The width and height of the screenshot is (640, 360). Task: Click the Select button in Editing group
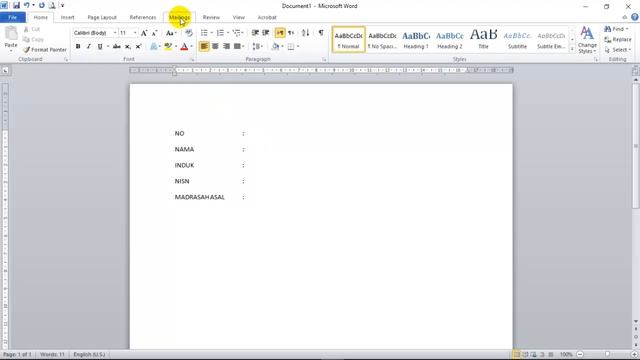click(x=618, y=50)
